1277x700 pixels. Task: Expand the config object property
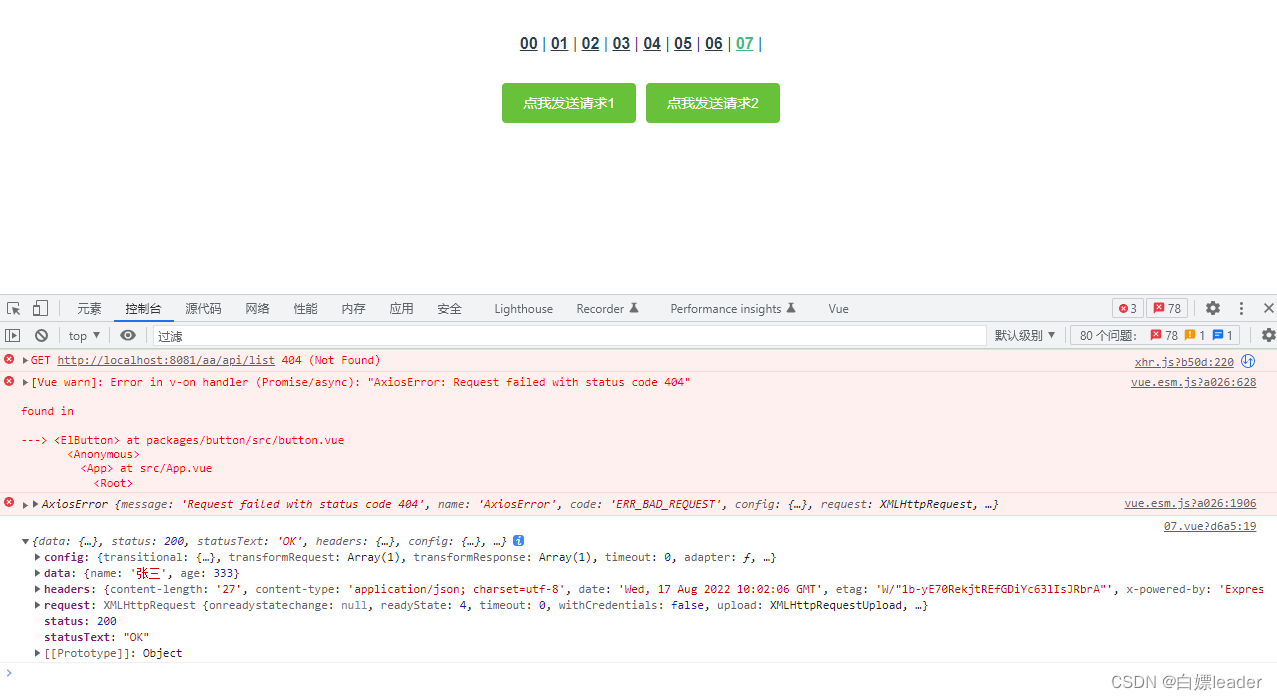[38, 557]
